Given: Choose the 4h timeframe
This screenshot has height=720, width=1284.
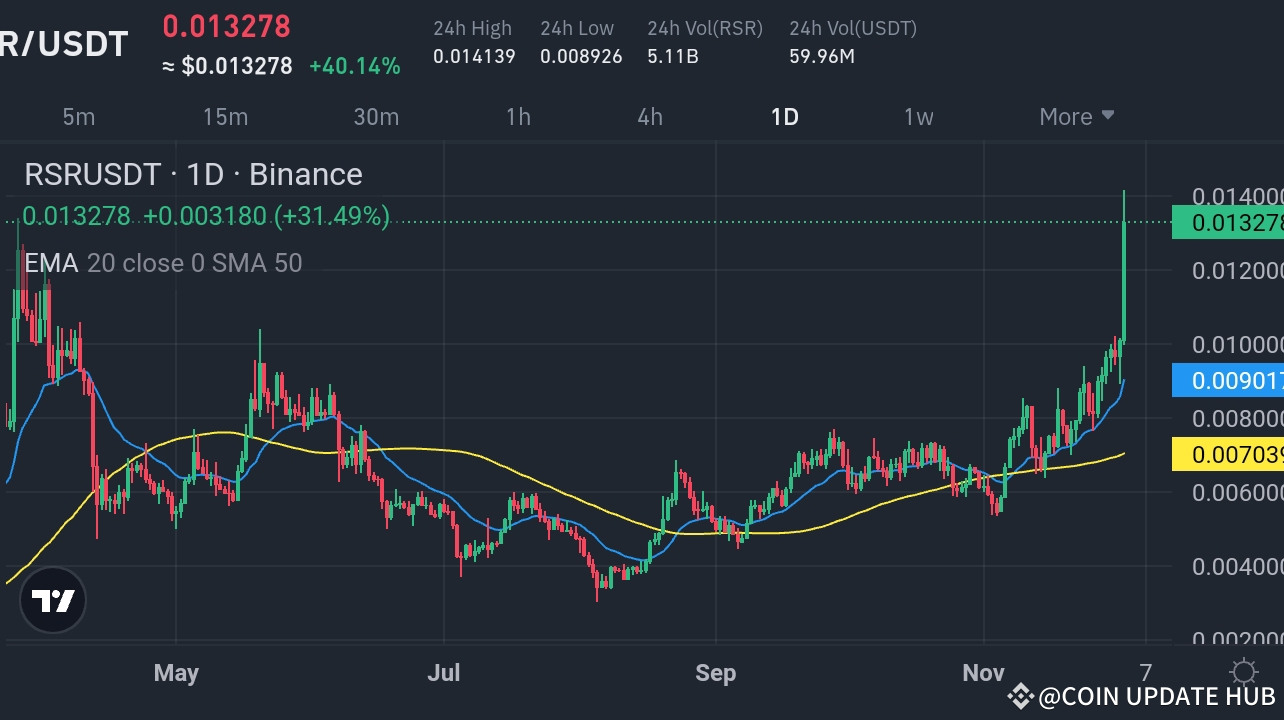Looking at the screenshot, I should (648, 116).
